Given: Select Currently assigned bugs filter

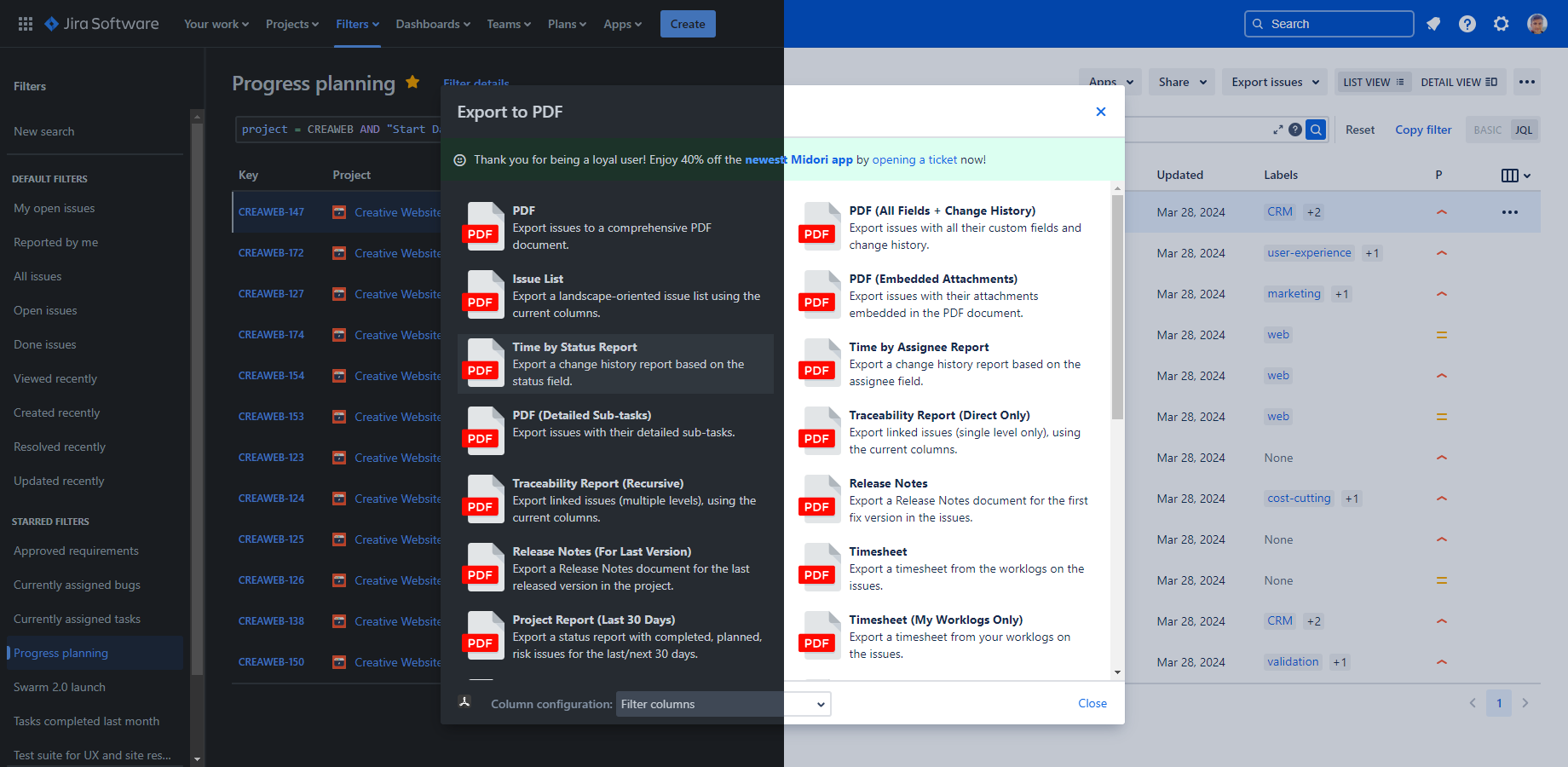Looking at the screenshot, I should (x=77, y=585).
